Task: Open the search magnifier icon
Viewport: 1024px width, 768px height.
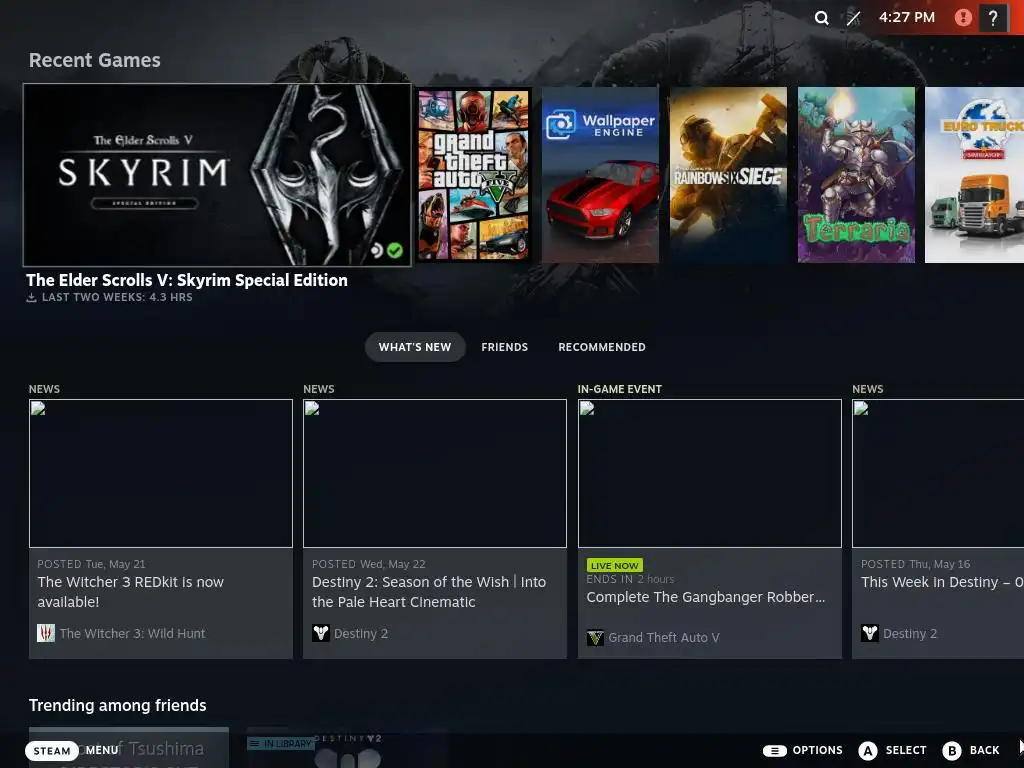Action: point(822,18)
